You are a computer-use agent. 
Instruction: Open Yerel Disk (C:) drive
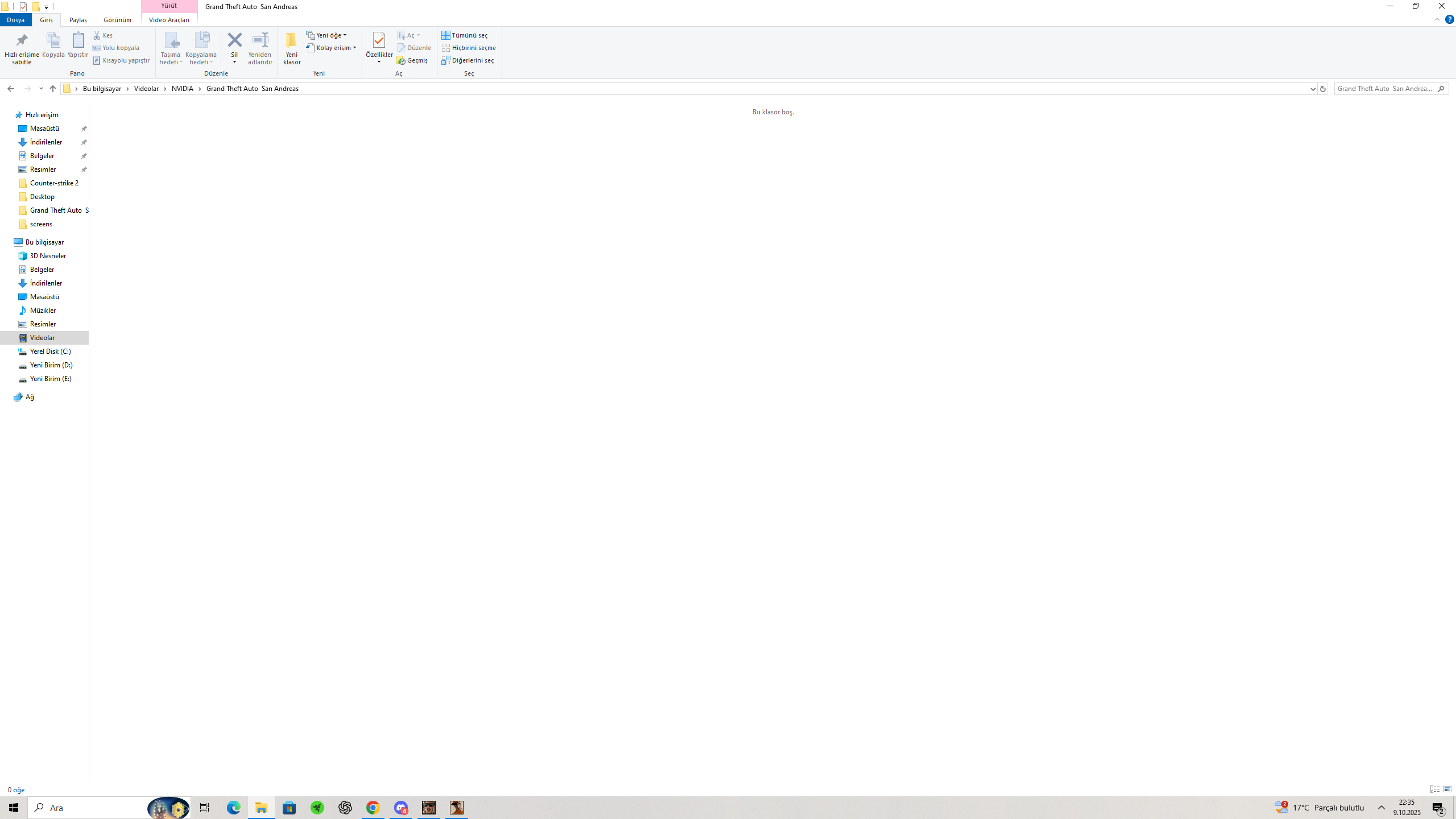tap(50, 351)
